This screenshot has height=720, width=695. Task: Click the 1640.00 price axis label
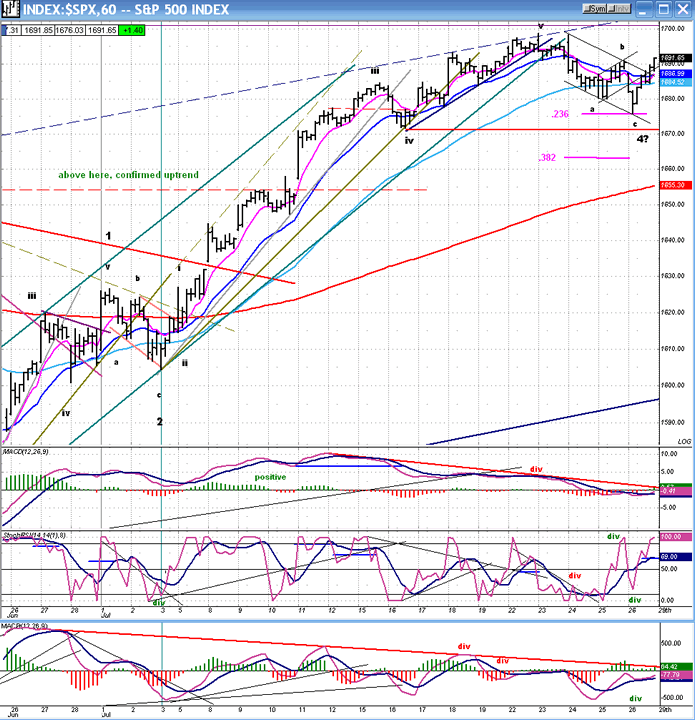point(673,240)
